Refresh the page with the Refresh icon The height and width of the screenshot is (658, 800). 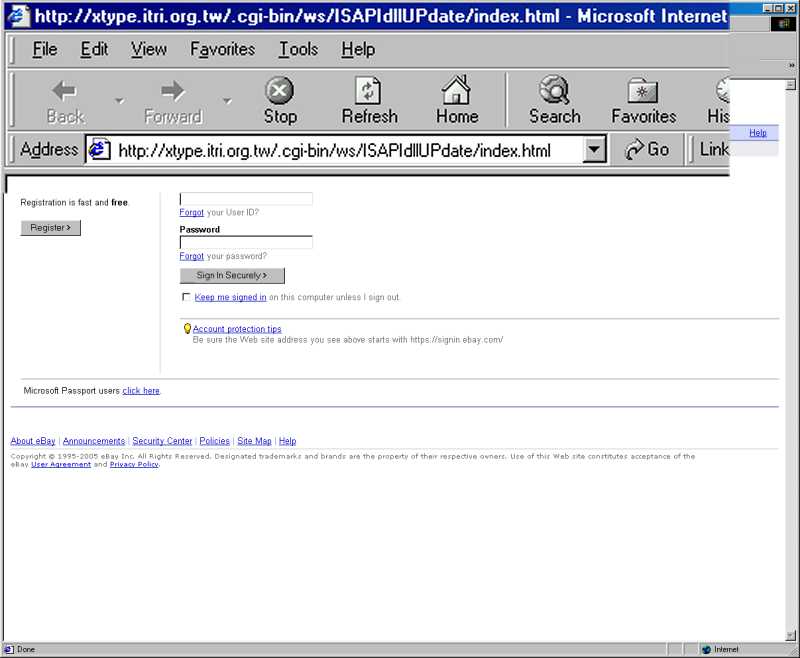pos(369,92)
